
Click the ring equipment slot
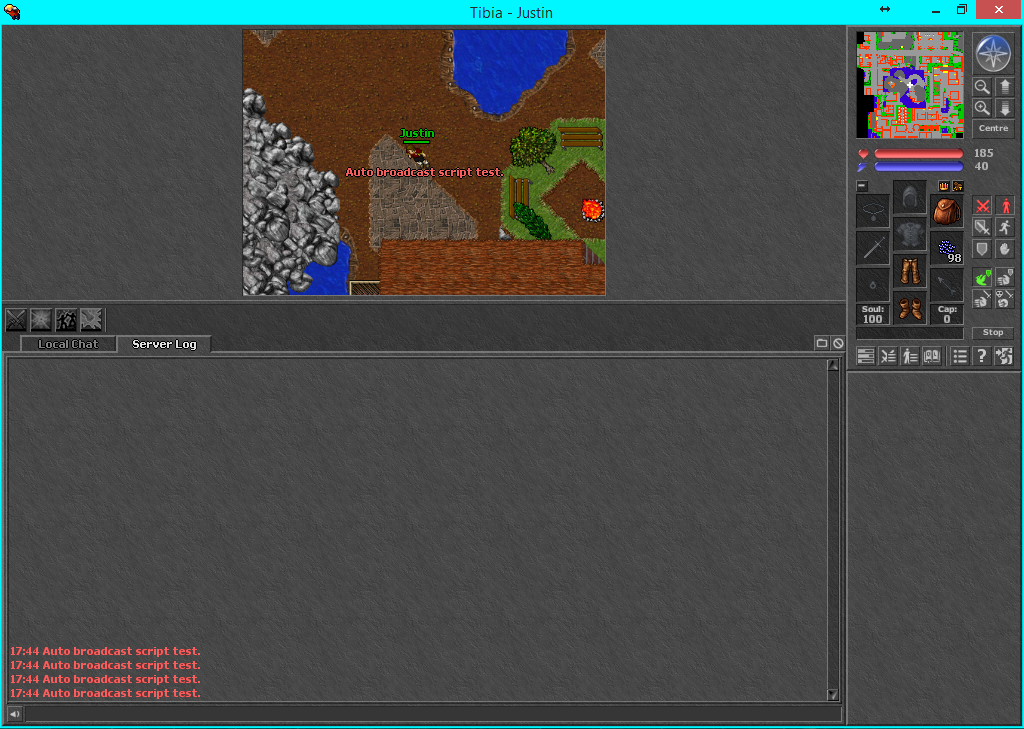click(x=872, y=285)
